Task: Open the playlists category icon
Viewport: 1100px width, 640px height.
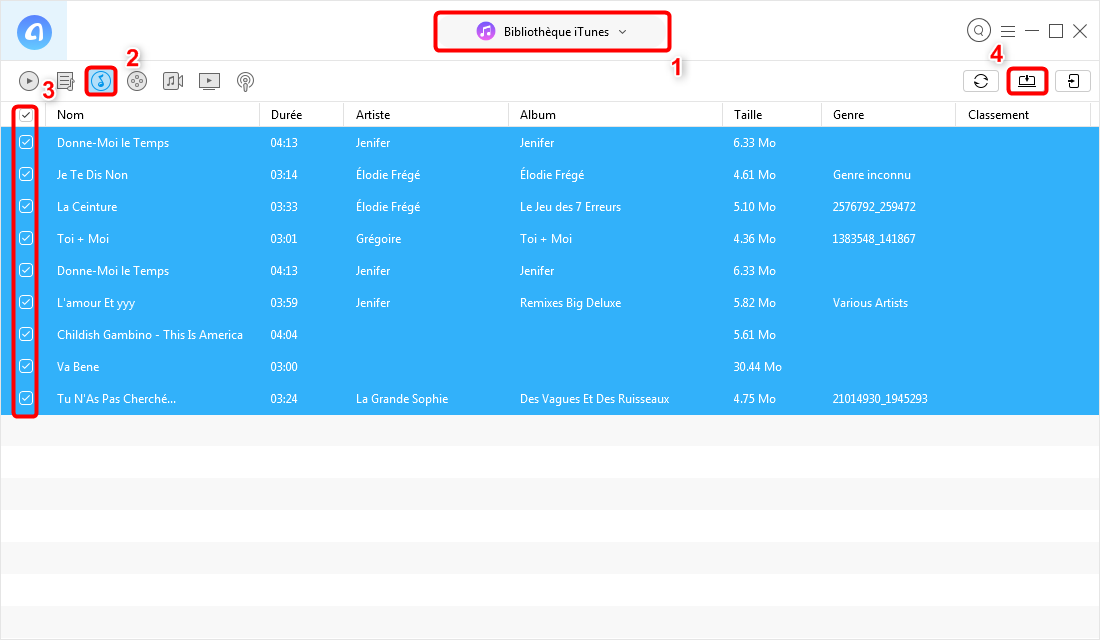Action: point(66,81)
